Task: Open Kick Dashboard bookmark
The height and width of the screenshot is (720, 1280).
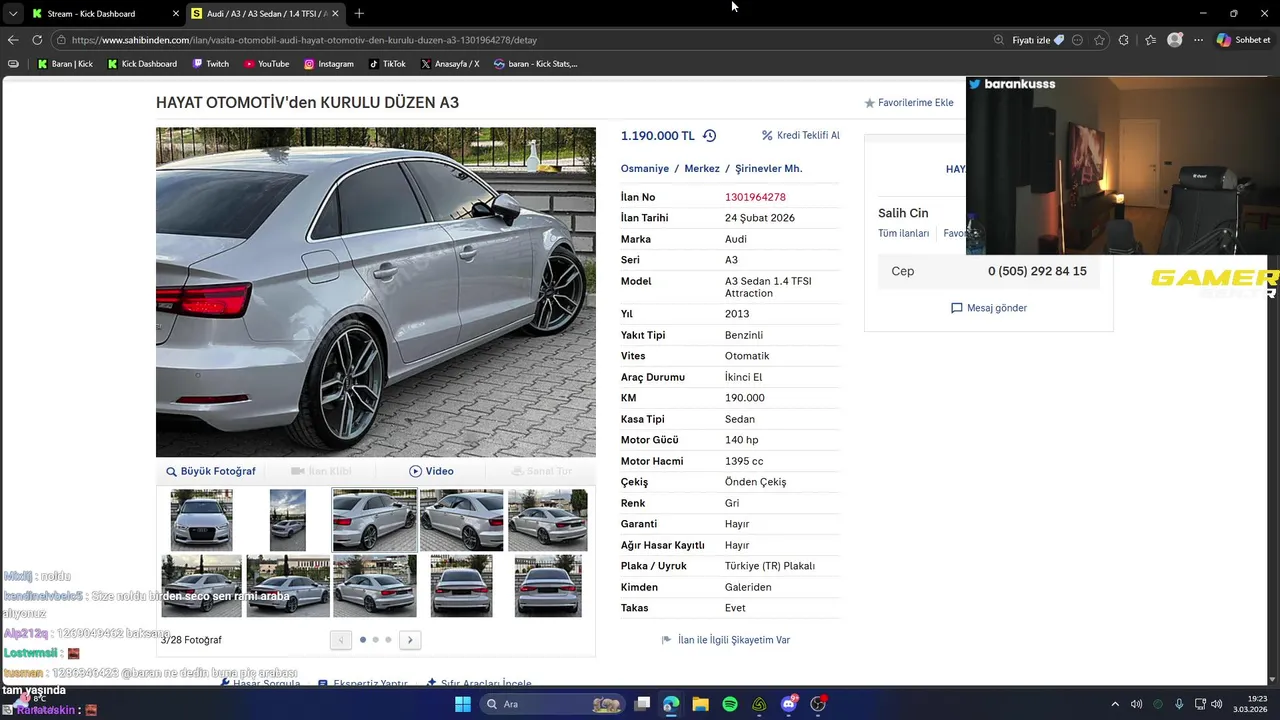Action: pyautogui.click(x=141, y=64)
